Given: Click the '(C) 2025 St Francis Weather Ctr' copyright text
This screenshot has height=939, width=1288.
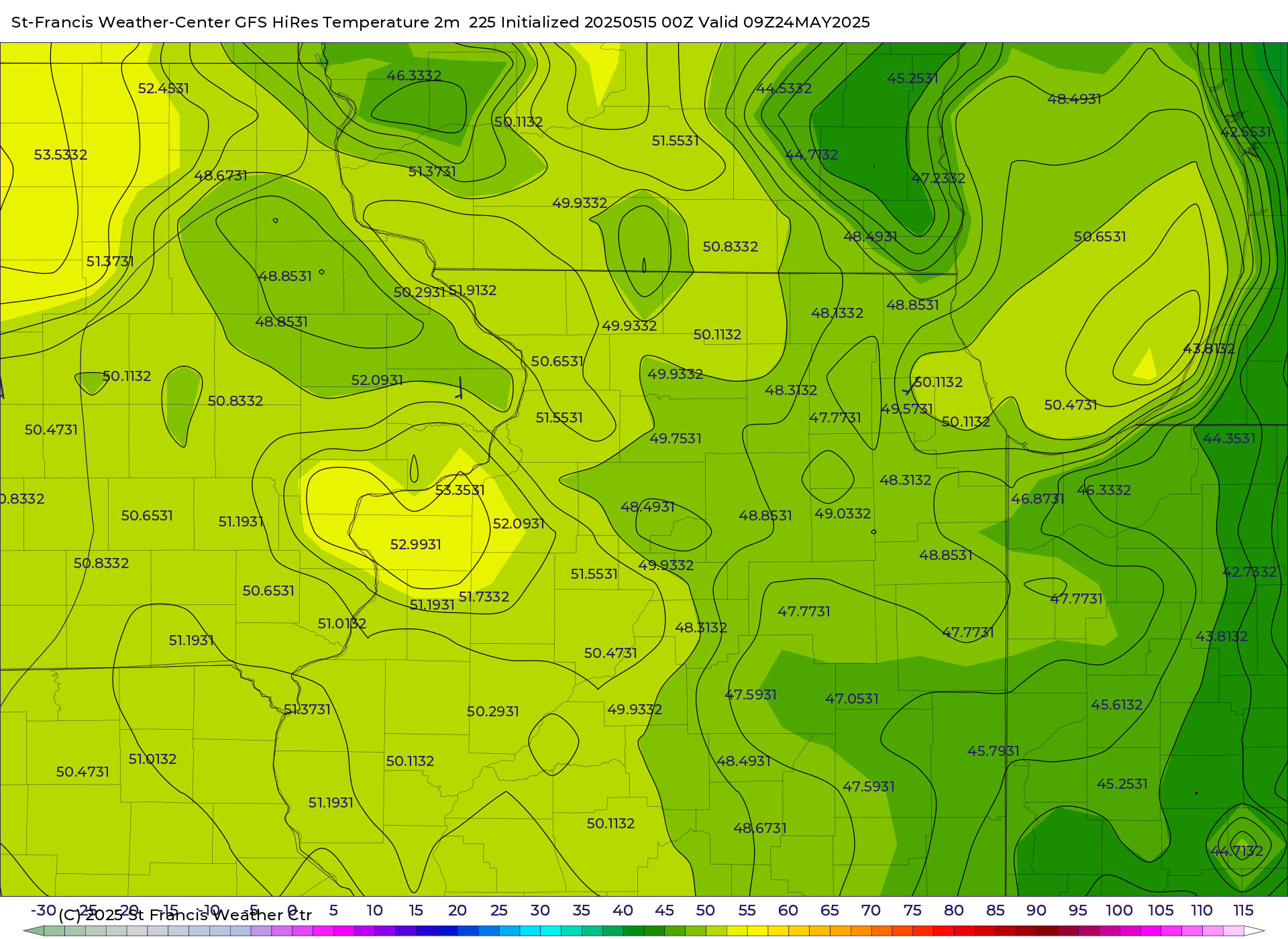Looking at the screenshot, I should click(185, 915).
